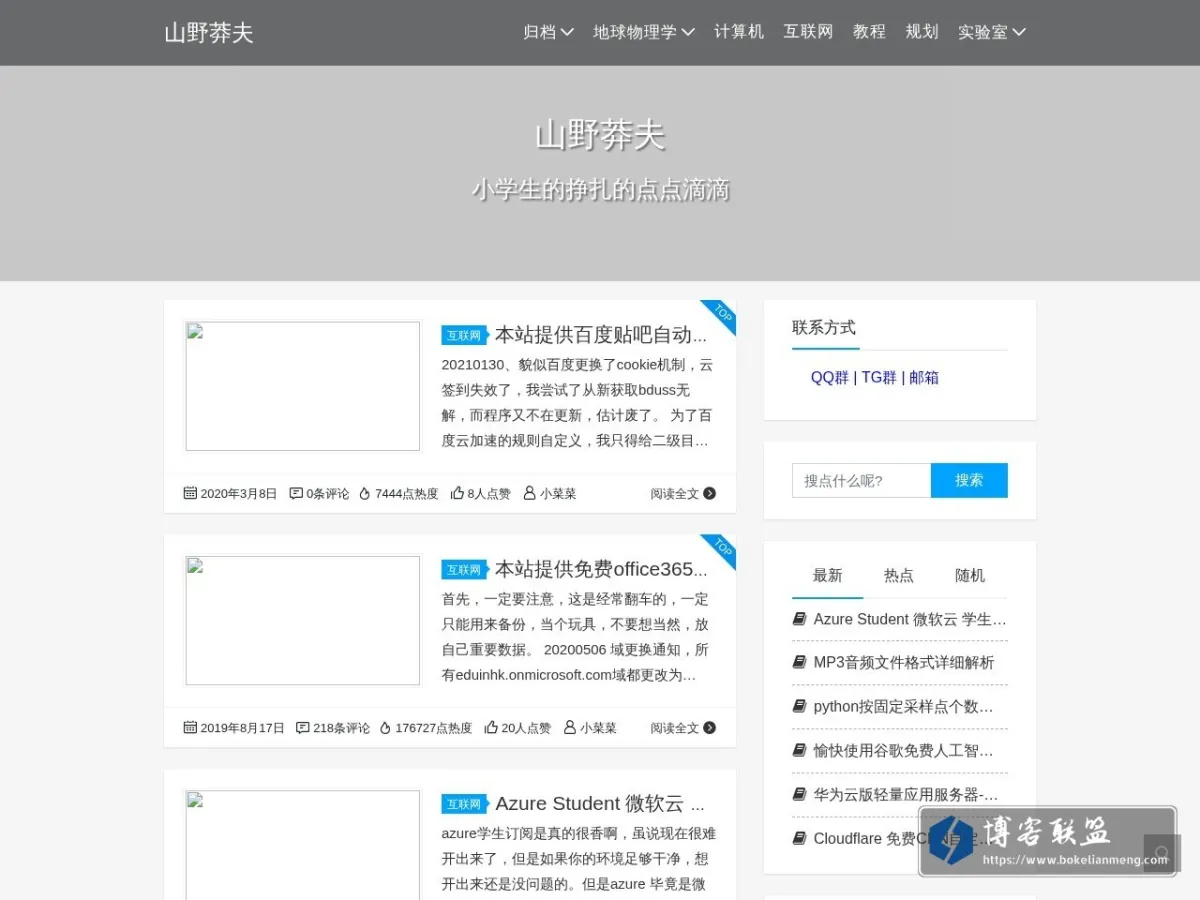Switch to the 热点 tab
The image size is (1200, 900).
coord(899,575)
